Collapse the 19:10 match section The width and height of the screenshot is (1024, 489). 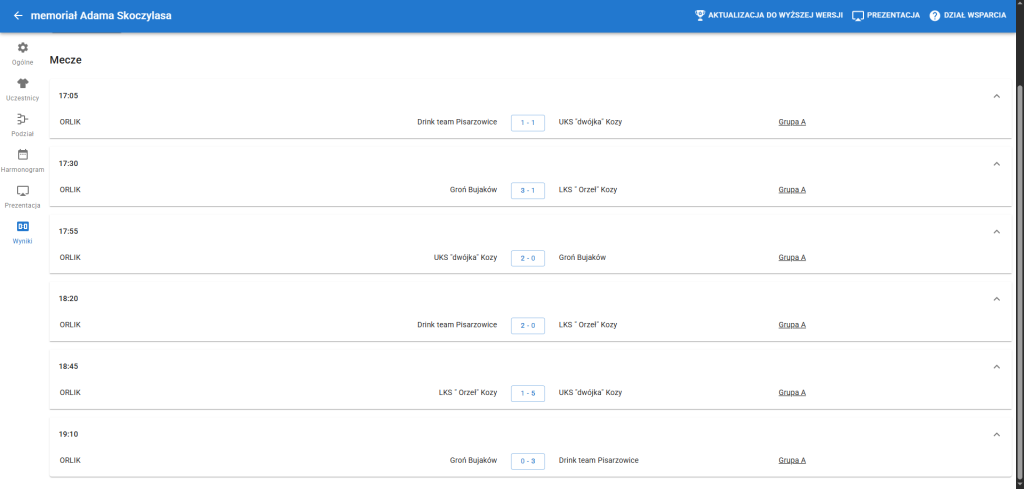pyautogui.click(x=996, y=434)
